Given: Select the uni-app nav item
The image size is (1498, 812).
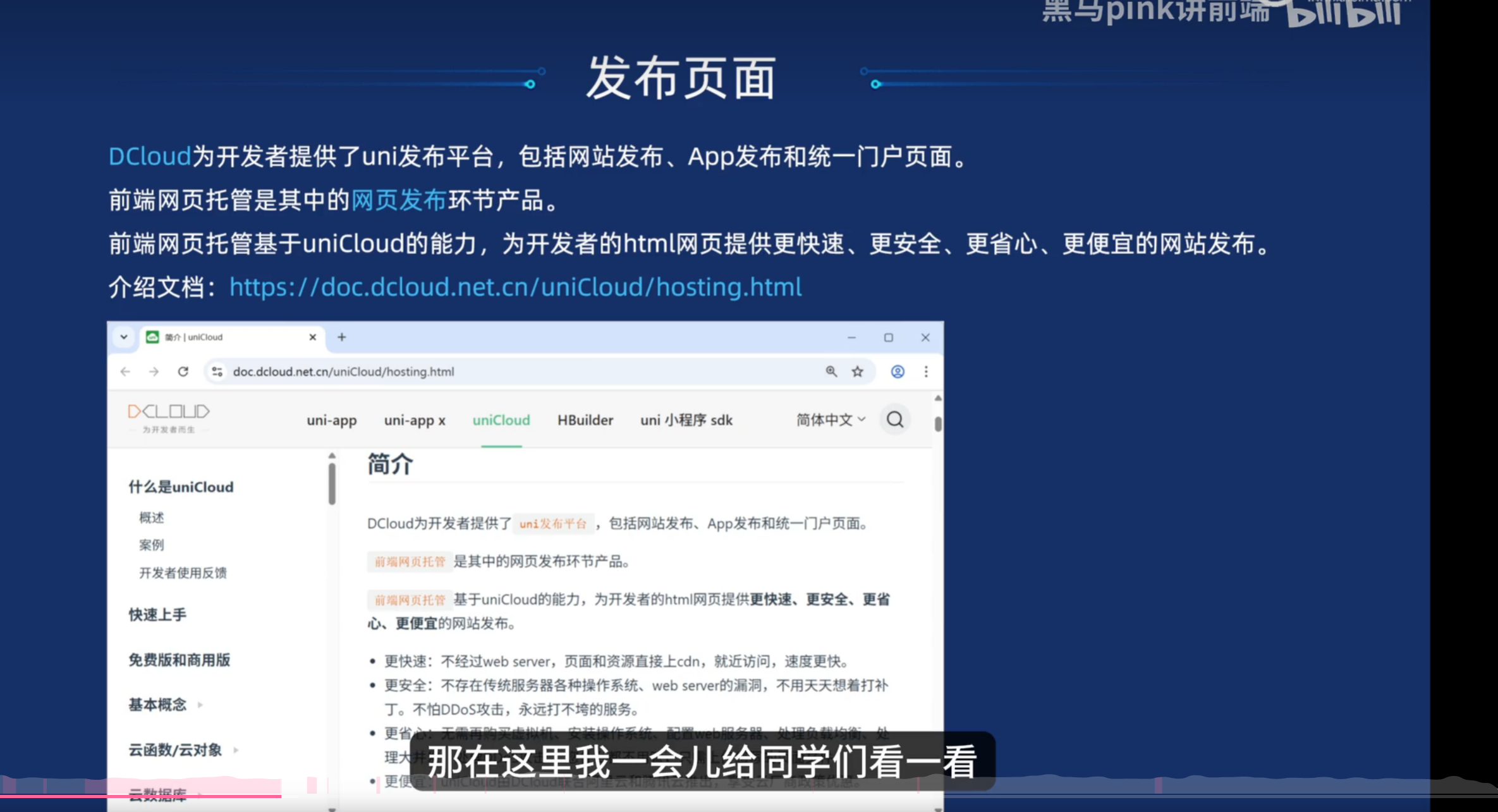Looking at the screenshot, I should coord(331,420).
